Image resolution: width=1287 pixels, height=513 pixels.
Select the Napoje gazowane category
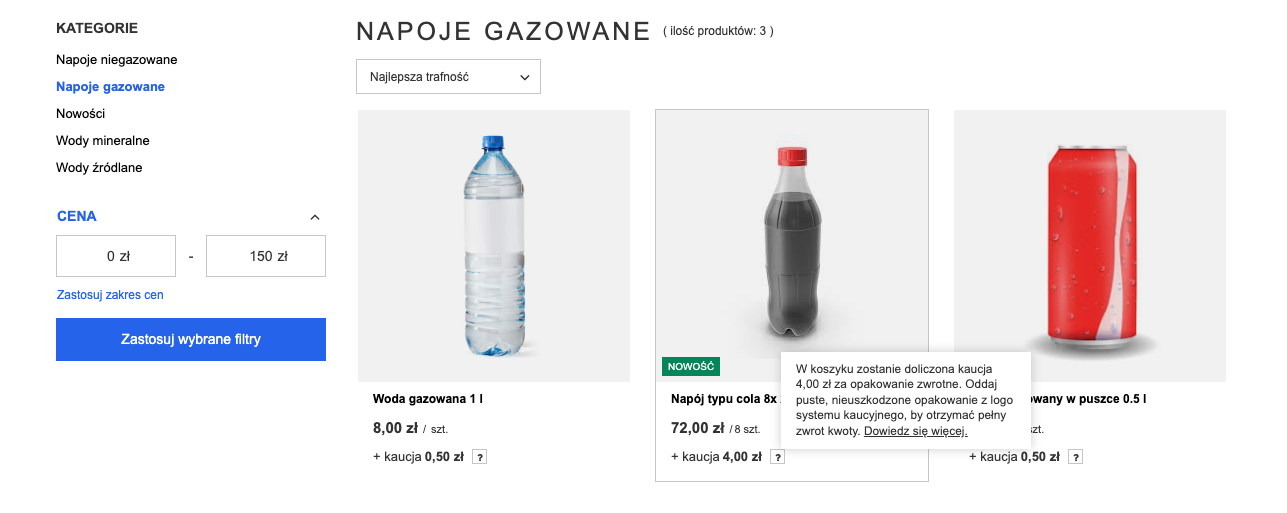(111, 87)
